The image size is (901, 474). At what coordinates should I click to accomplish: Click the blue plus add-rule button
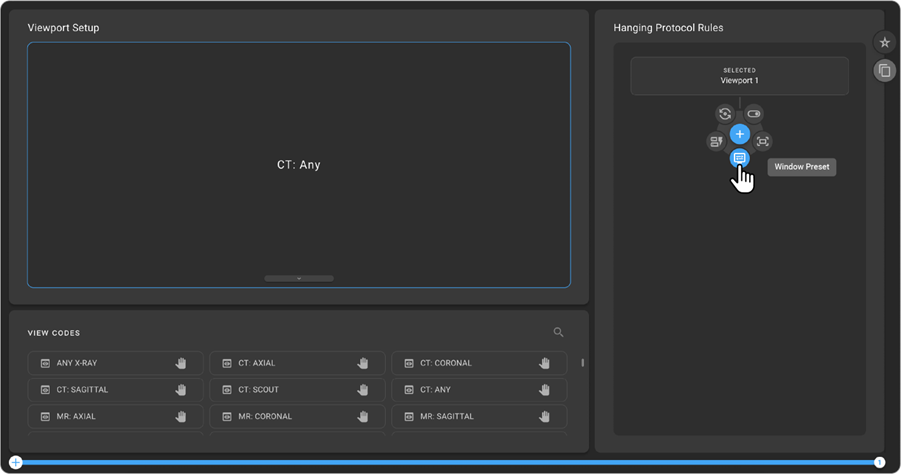739,134
